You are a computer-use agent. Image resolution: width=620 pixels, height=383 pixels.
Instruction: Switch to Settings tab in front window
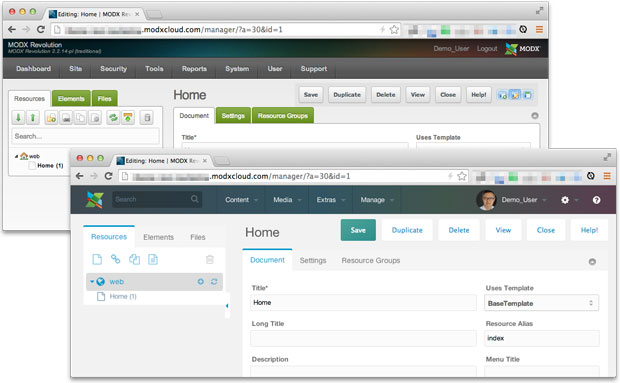click(313, 260)
